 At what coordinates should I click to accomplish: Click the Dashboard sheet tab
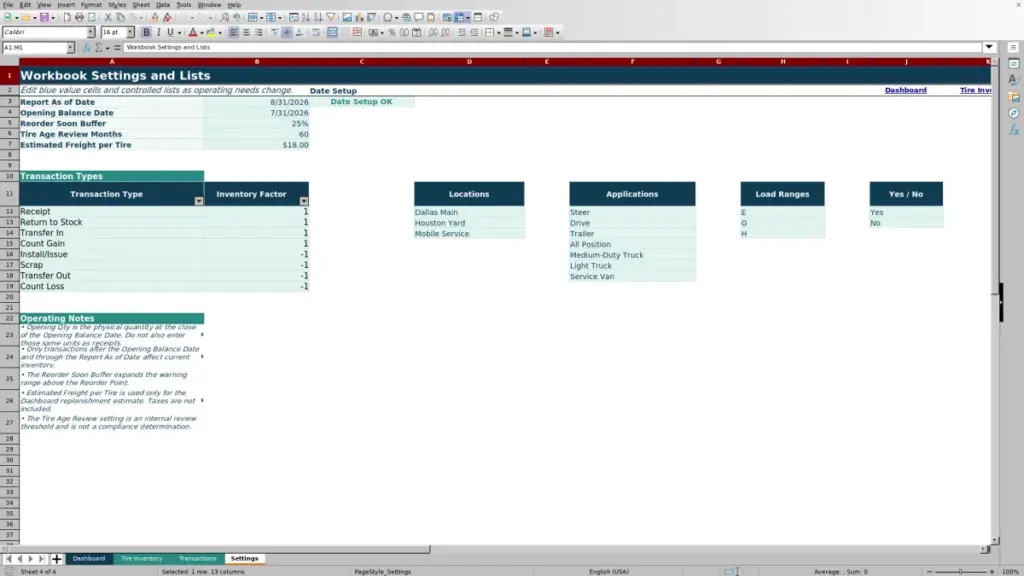89,559
